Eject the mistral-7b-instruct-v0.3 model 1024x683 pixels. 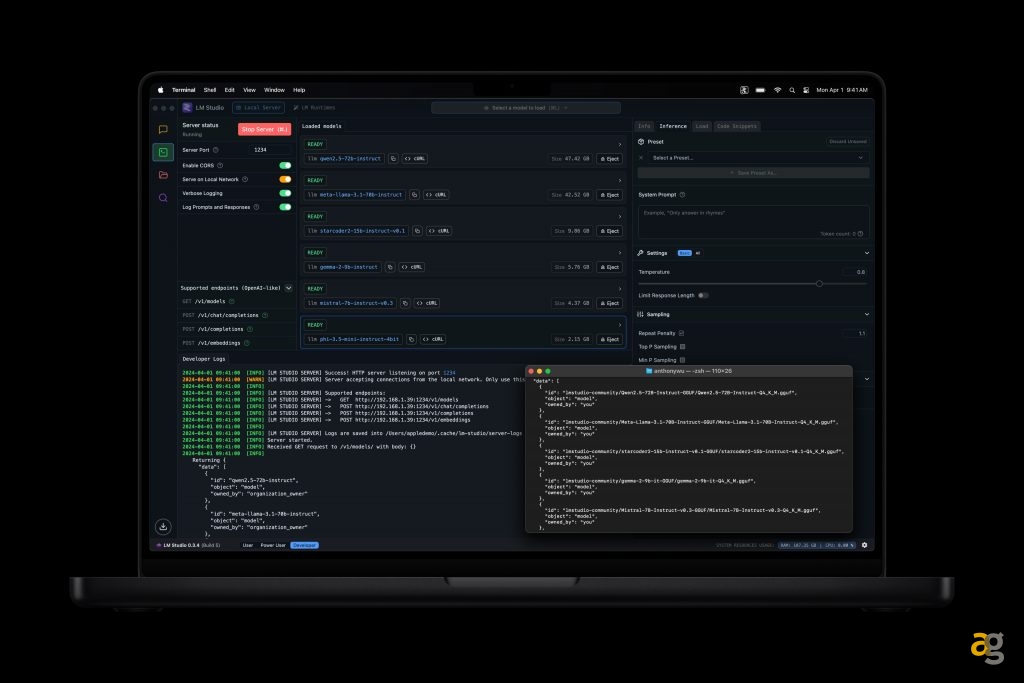point(609,303)
